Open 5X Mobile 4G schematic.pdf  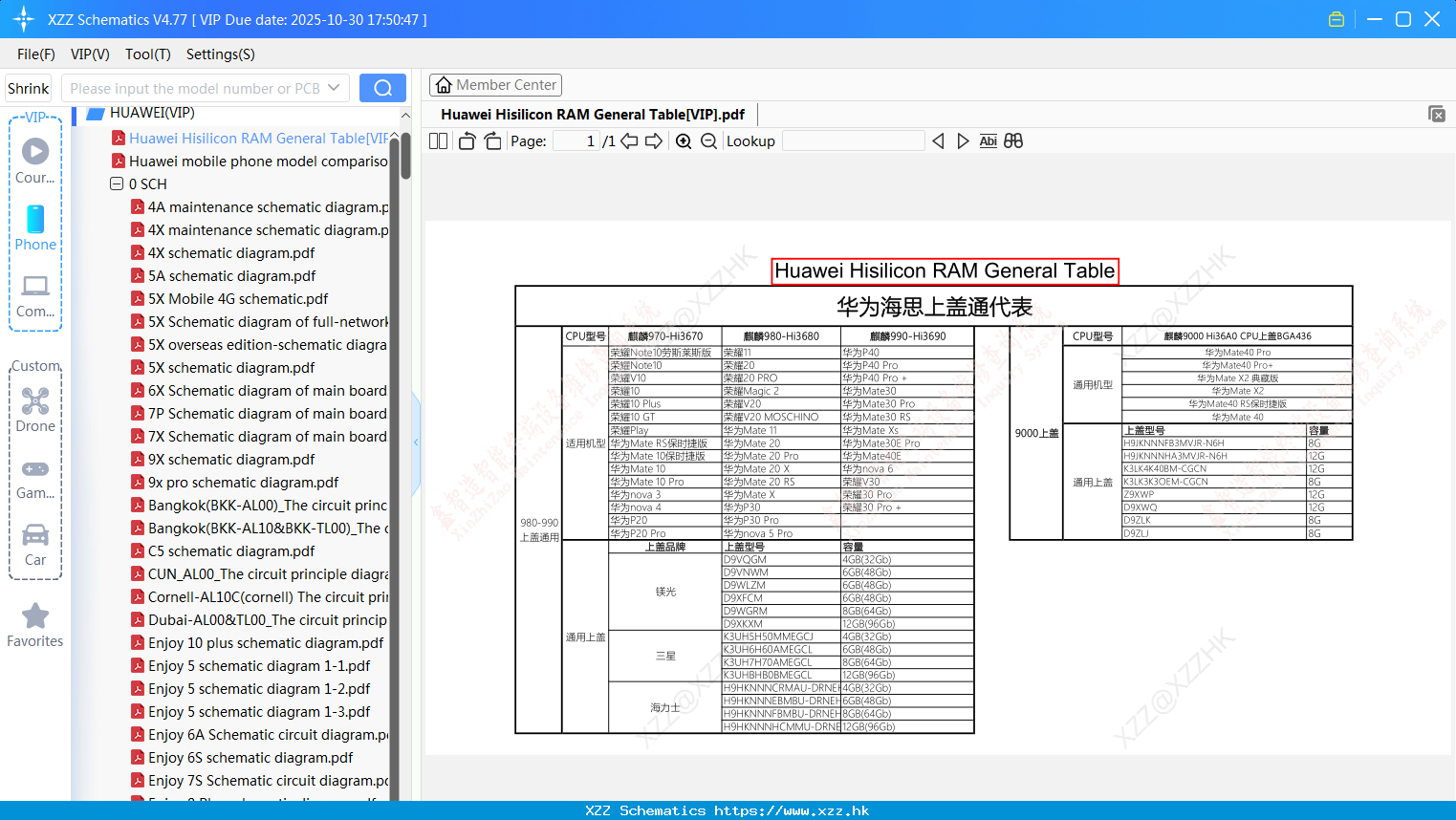(x=229, y=299)
